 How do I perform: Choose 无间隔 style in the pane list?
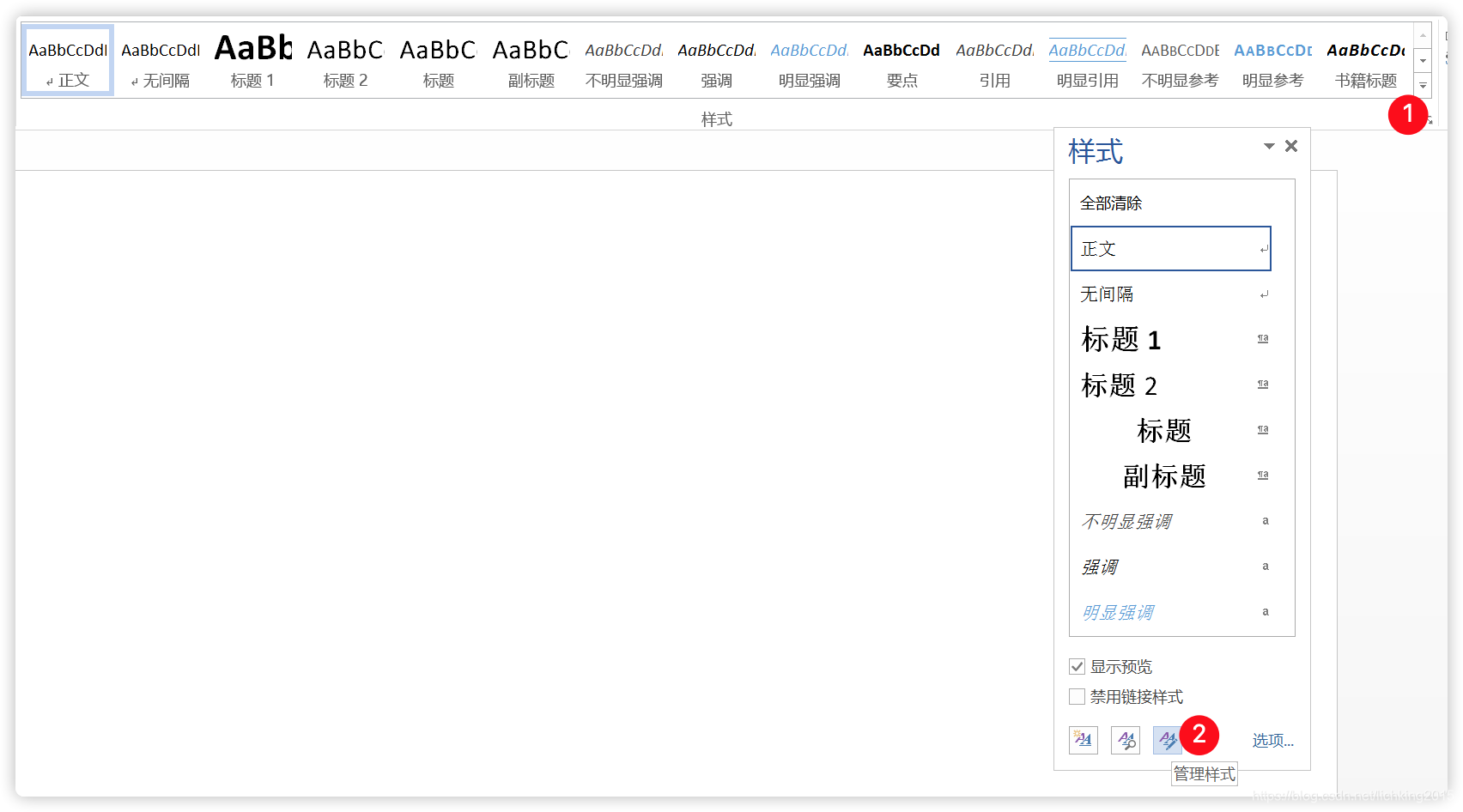(1171, 294)
